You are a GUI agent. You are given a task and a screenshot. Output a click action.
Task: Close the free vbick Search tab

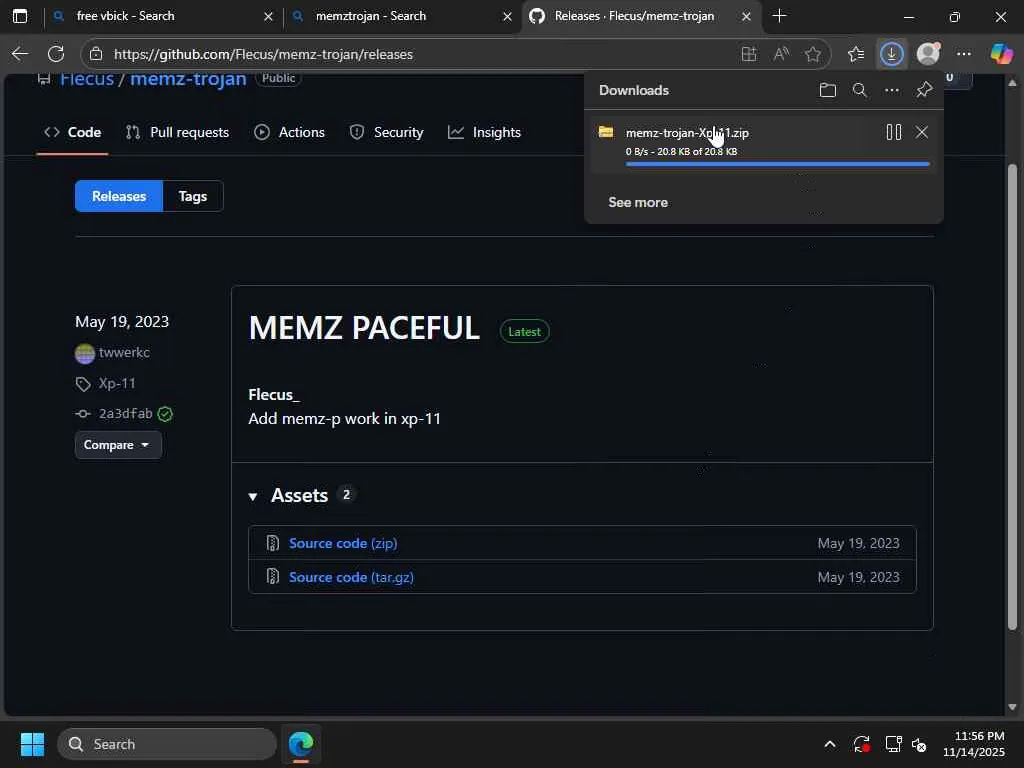click(x=268, y=16)
